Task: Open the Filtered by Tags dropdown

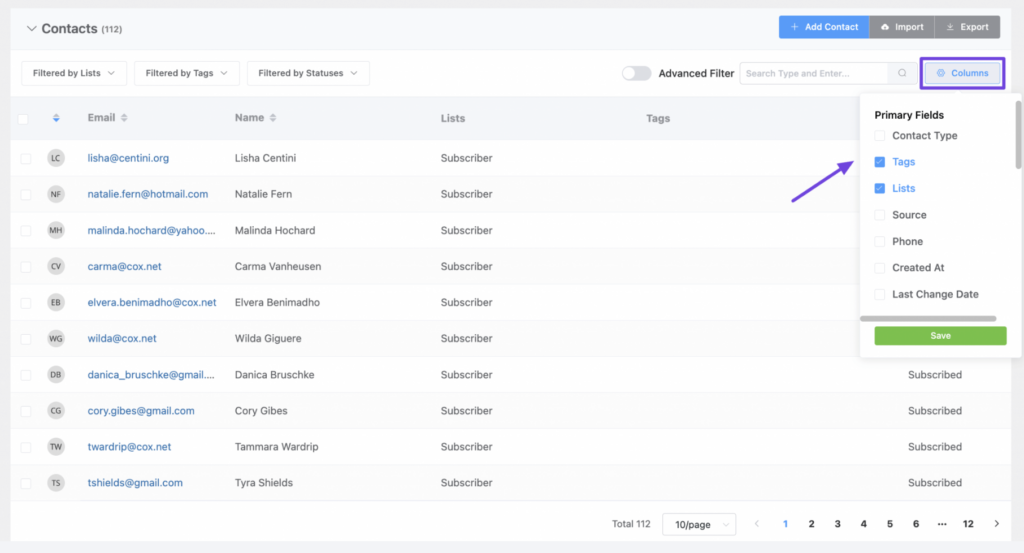Action: 187,73
